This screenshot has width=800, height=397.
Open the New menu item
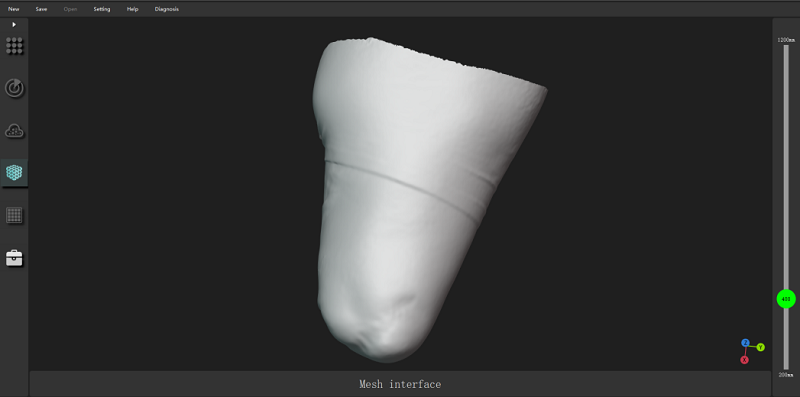pos(14,9)
